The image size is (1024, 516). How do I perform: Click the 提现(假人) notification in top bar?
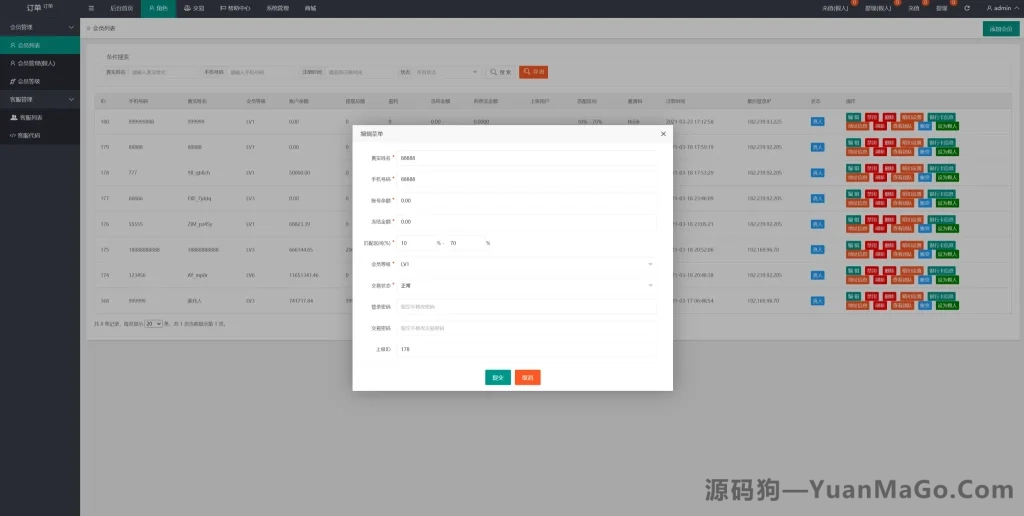click(x=880, y=8)
